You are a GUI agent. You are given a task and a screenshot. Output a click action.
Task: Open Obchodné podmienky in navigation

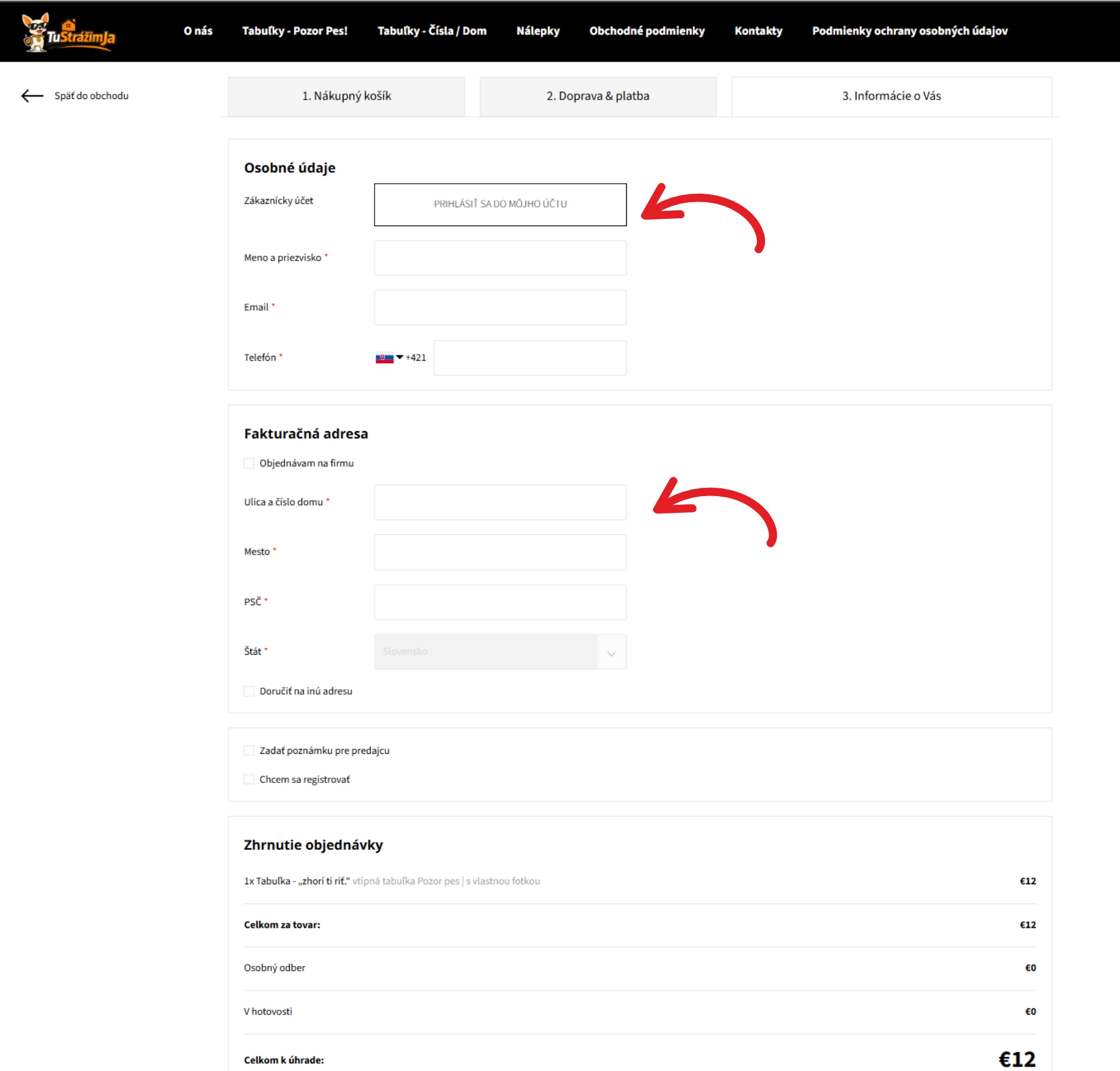point(647,31)
